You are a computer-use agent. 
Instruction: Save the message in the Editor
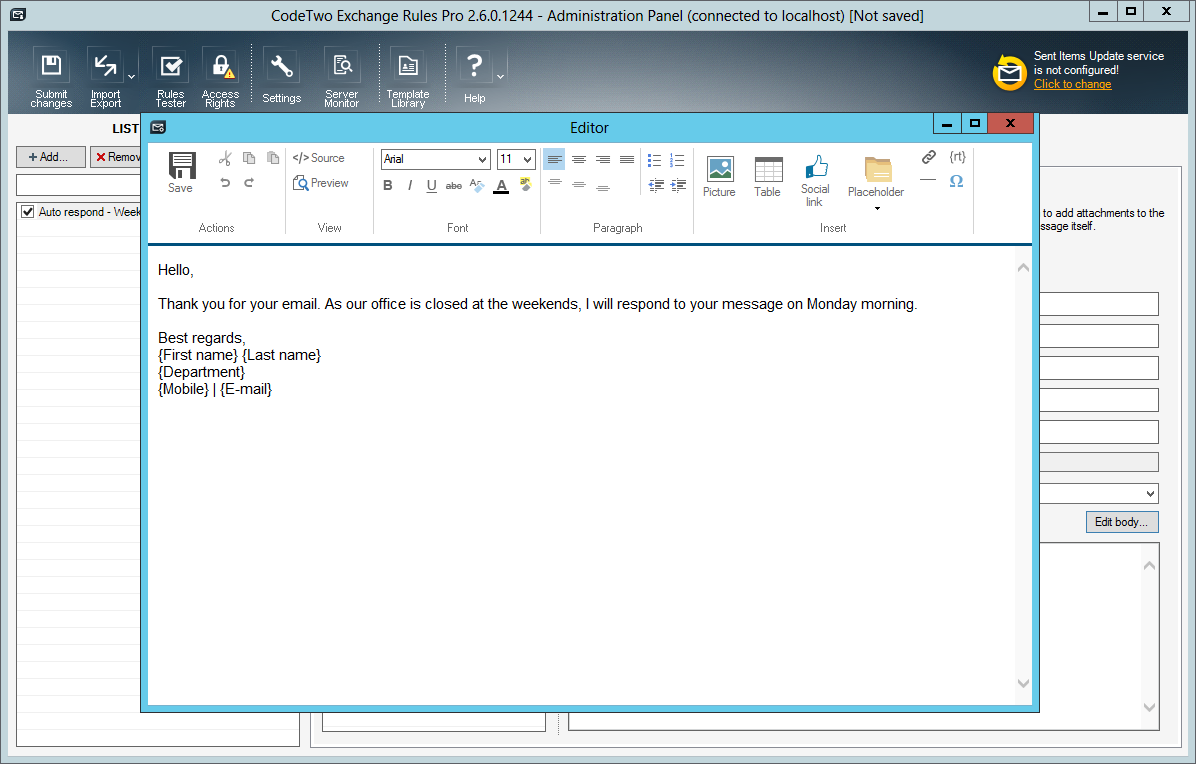(181, 172)
